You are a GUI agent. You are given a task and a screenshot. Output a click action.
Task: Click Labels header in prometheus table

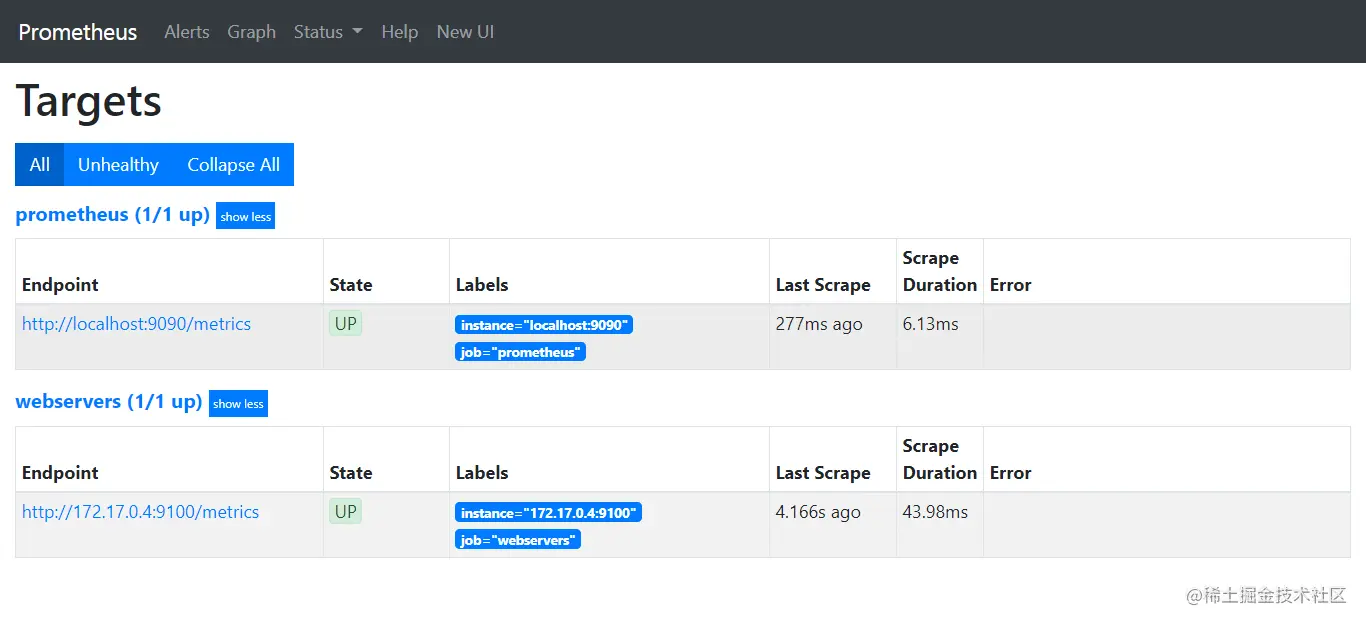pyautogui.click(x=482, y=285)
